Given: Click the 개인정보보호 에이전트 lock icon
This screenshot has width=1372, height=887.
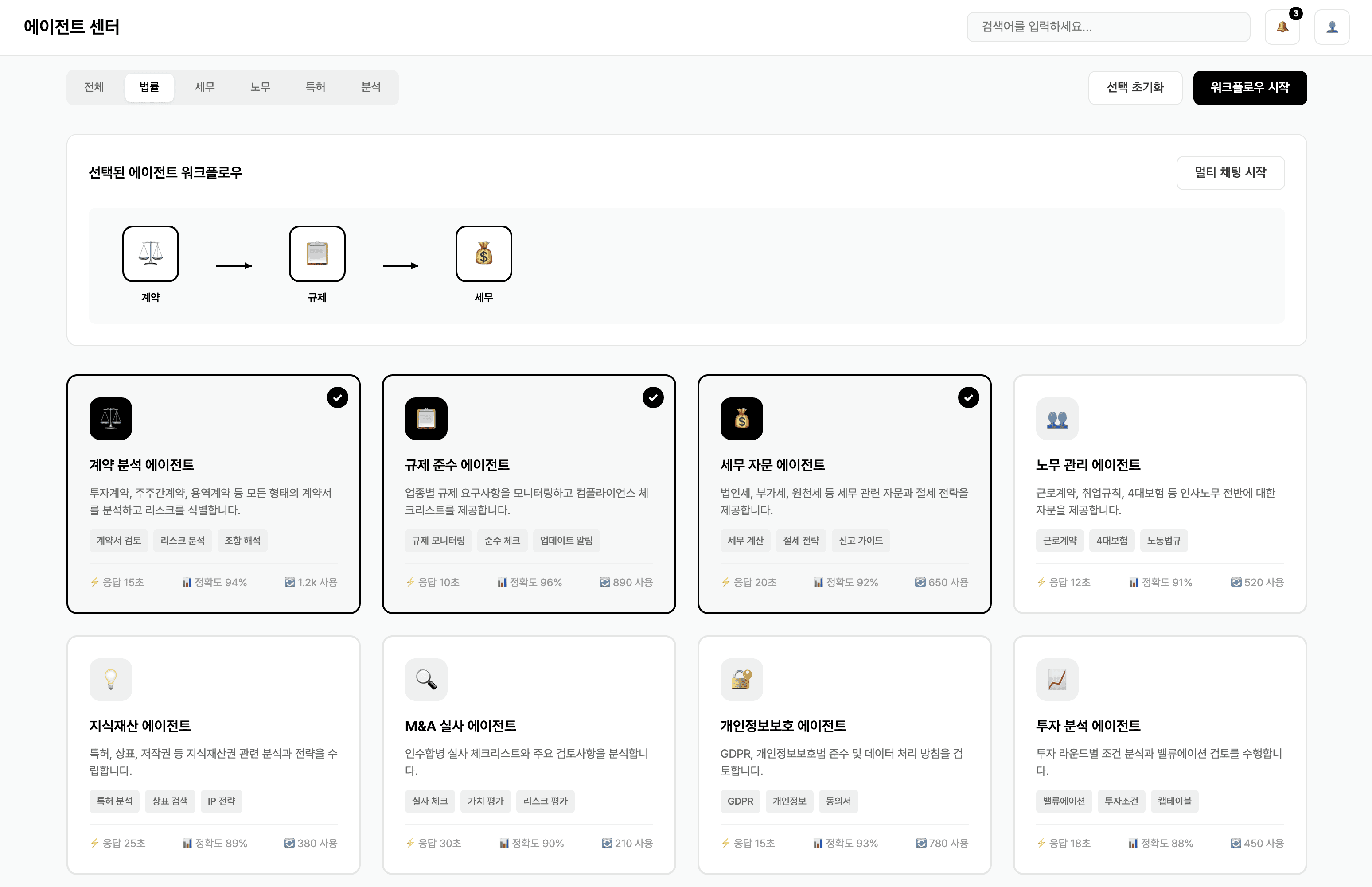Looking at the screenshot, I should (741, 680).
